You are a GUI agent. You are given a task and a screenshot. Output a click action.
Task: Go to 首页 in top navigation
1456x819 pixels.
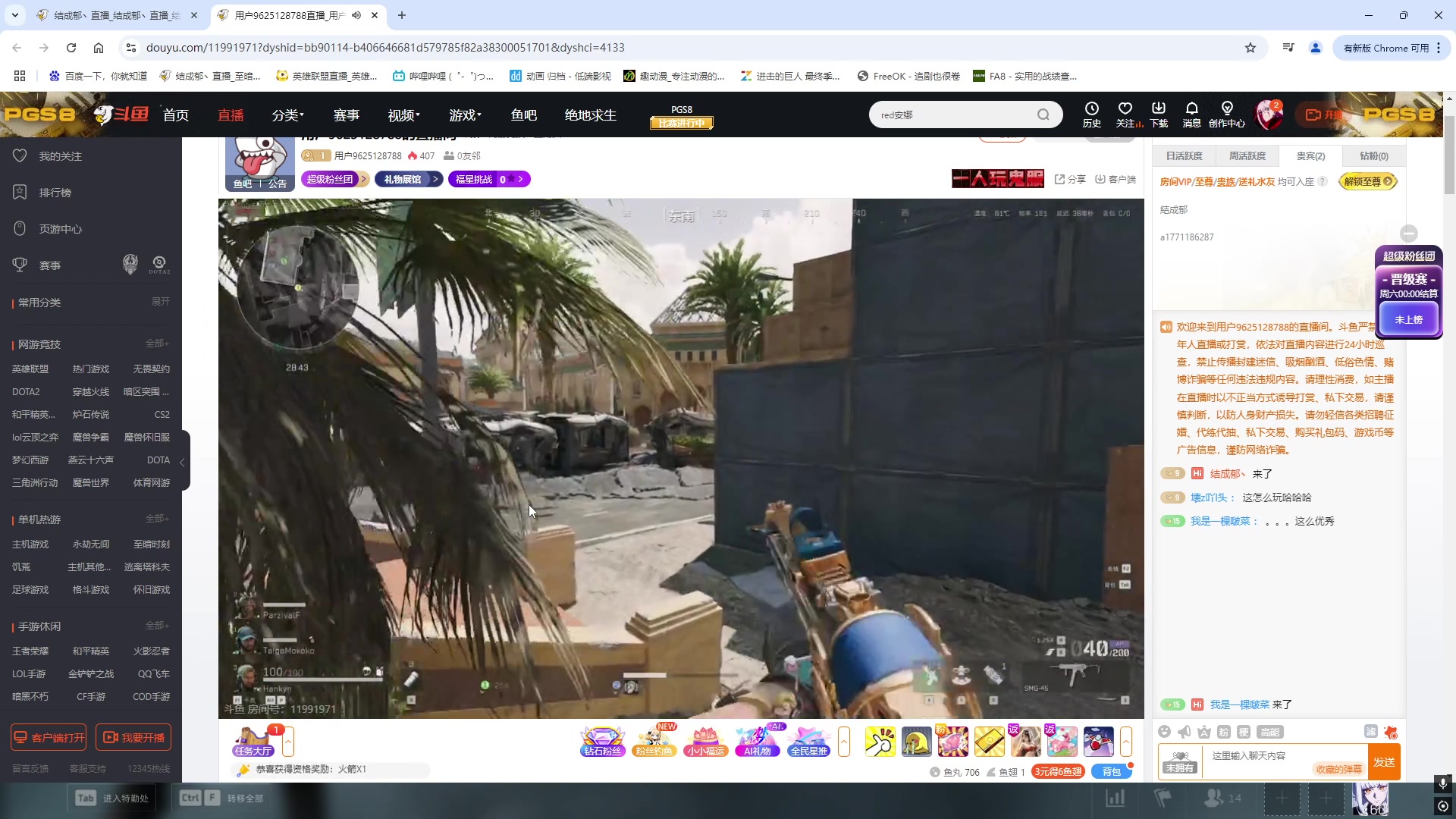pyautogui.click(x=176, y=115)
